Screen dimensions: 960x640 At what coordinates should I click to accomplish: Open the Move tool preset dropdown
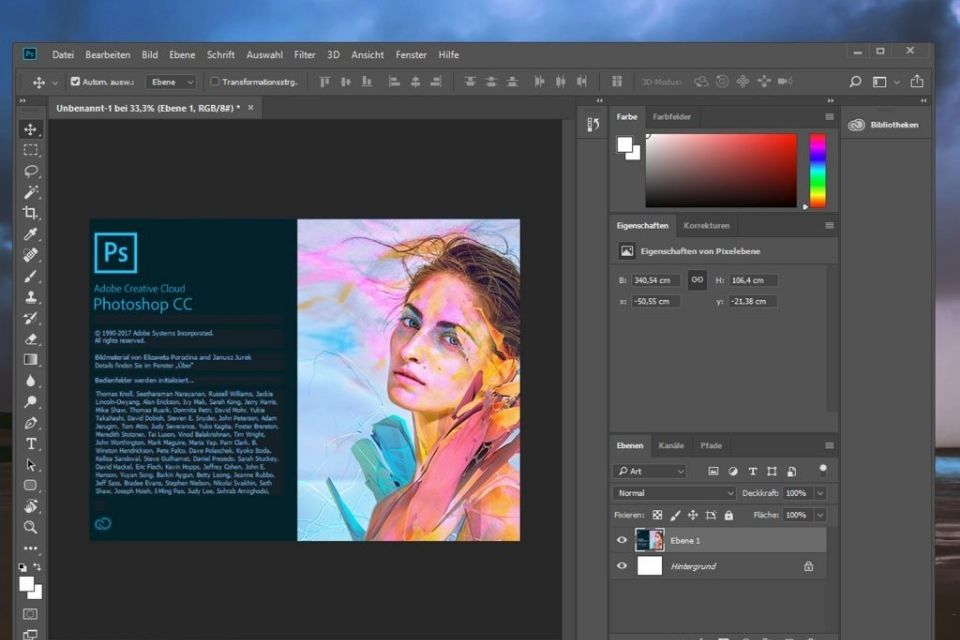pos(54,82)
